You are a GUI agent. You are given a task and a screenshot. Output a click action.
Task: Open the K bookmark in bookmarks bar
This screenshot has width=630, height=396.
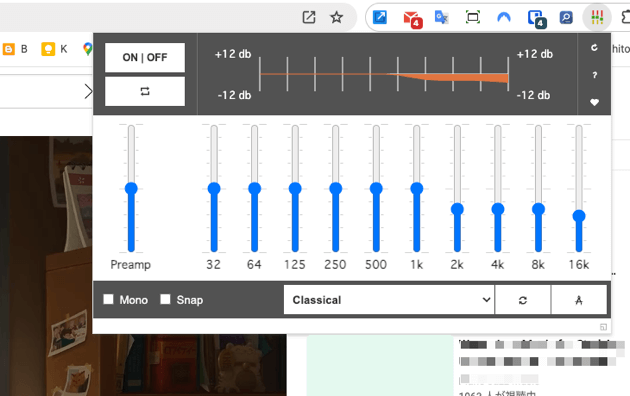55,49
